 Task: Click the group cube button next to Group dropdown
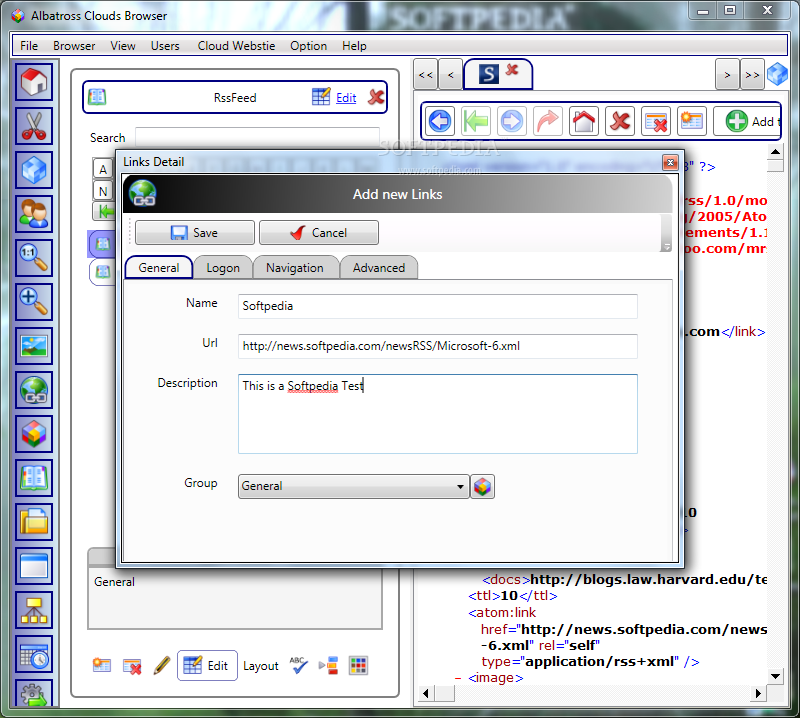point(482,486)
